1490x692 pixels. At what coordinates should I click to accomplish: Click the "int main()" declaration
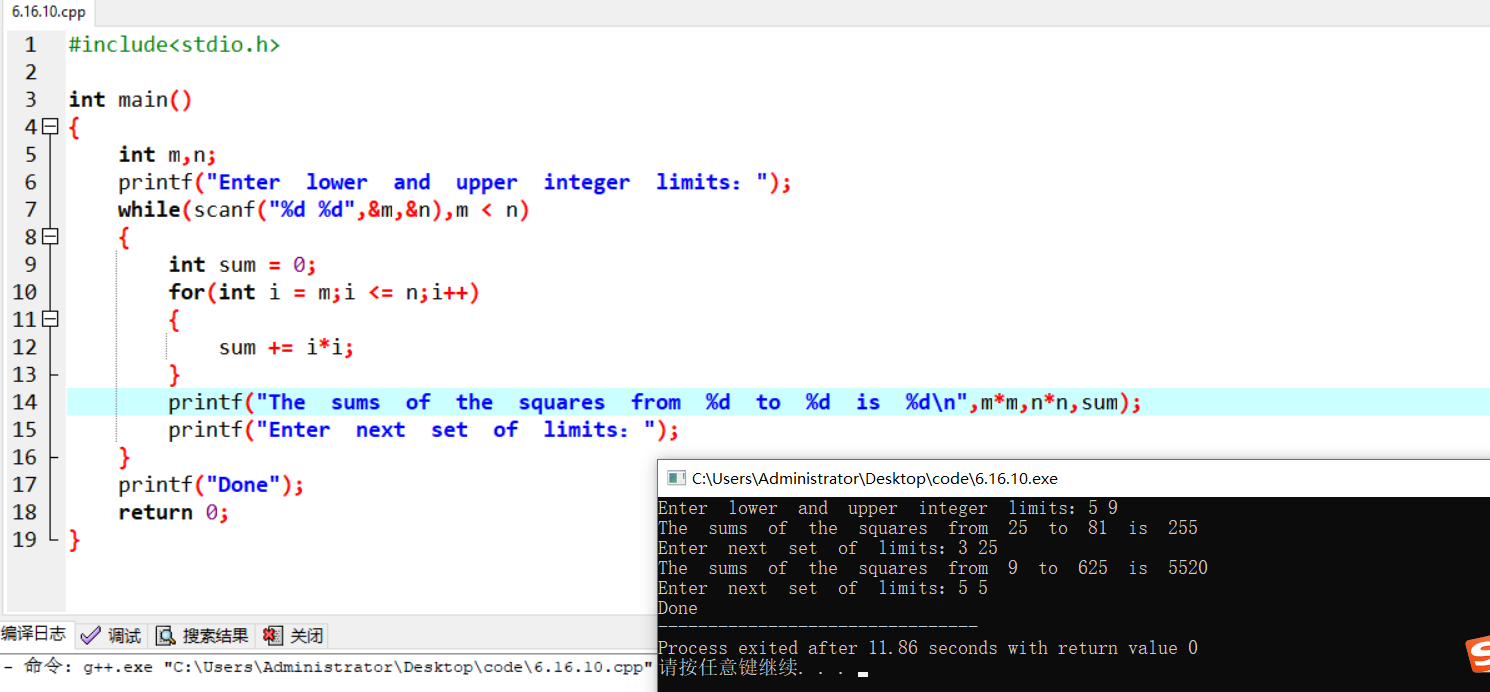(x=130, y=100)
